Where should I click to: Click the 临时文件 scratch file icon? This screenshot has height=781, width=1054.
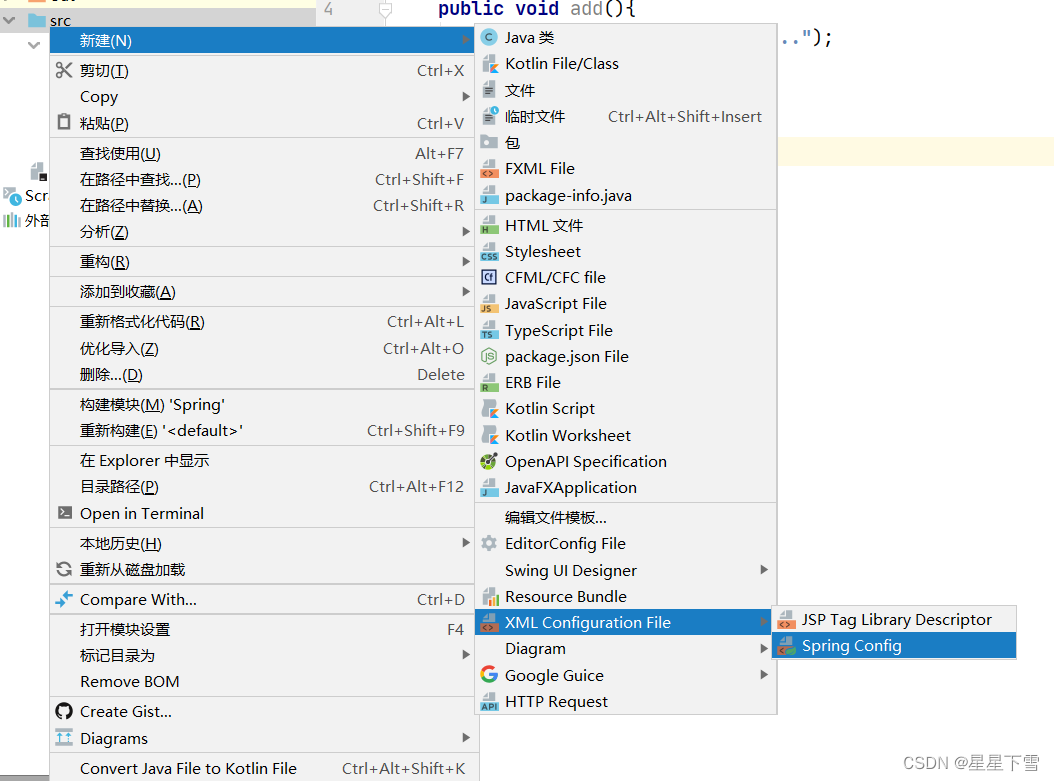tap(489, 116)
